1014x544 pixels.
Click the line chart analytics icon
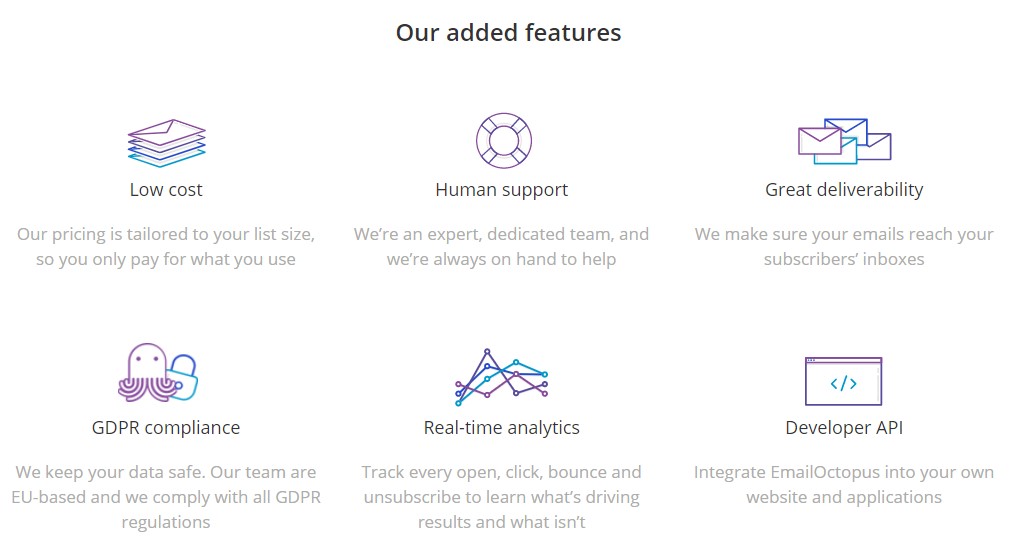point(502,377)
